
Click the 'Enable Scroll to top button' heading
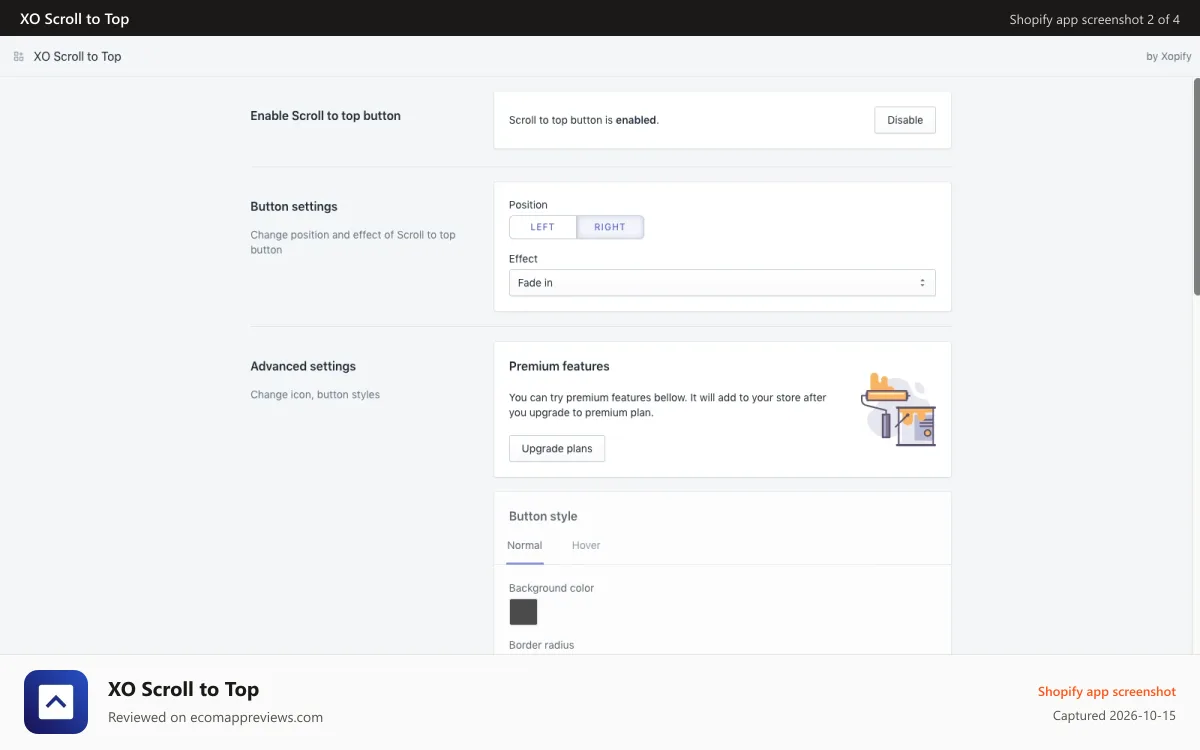tap(325, 116)
